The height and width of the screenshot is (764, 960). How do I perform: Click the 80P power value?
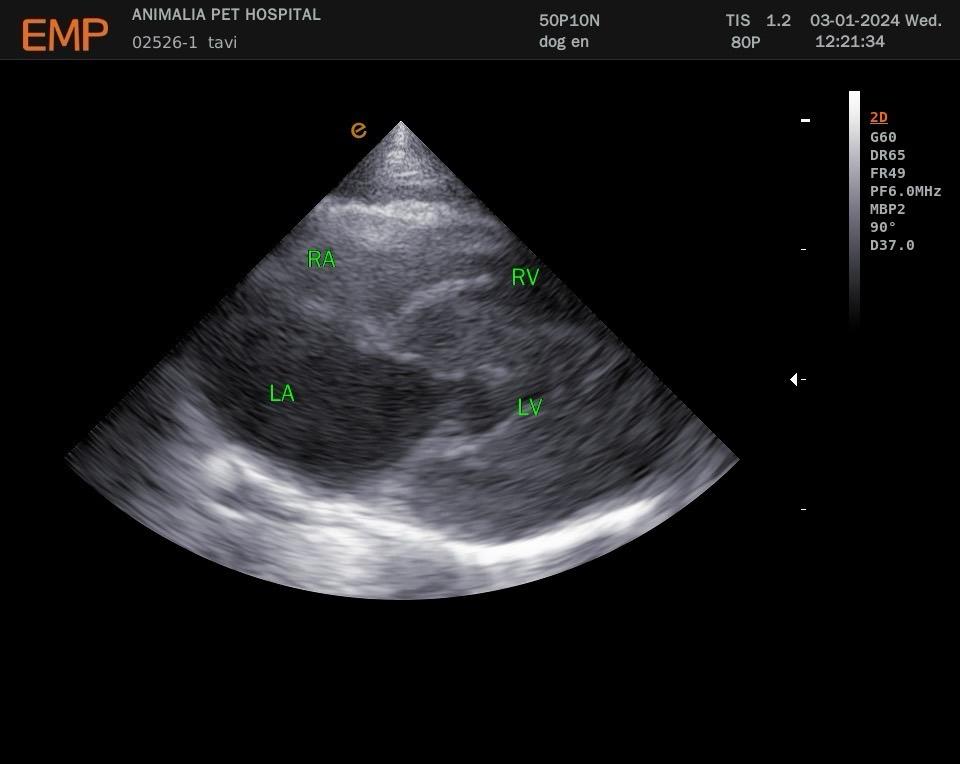pyautogui.click(x=745, y=42)
